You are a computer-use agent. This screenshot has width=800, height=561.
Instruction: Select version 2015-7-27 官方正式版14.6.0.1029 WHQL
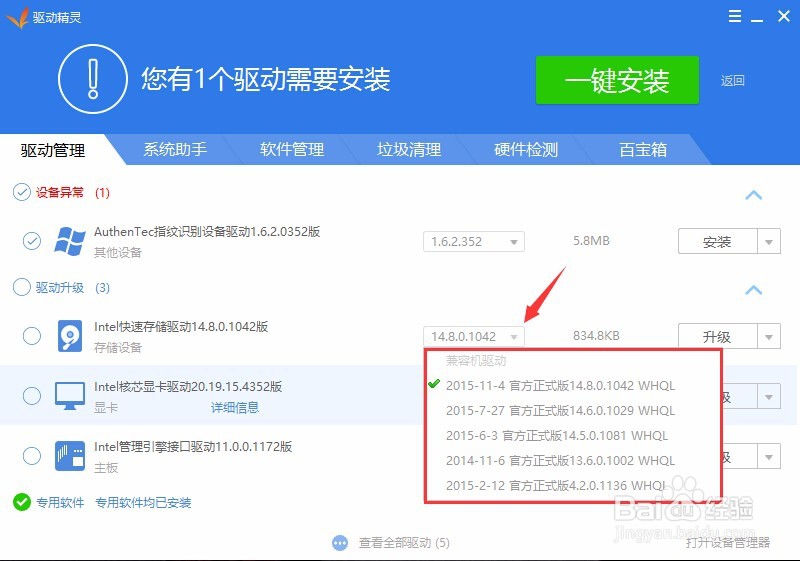(560, 411)
